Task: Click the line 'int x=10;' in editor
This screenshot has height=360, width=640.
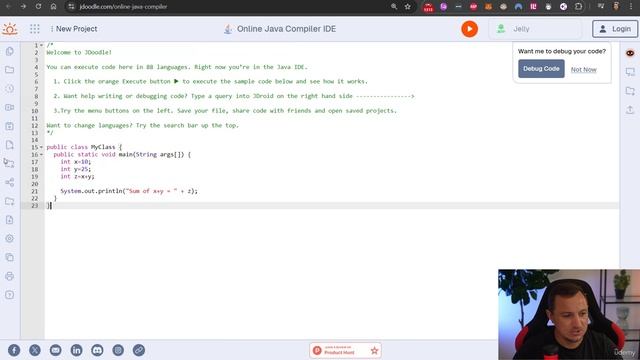Action: (76, 162)
